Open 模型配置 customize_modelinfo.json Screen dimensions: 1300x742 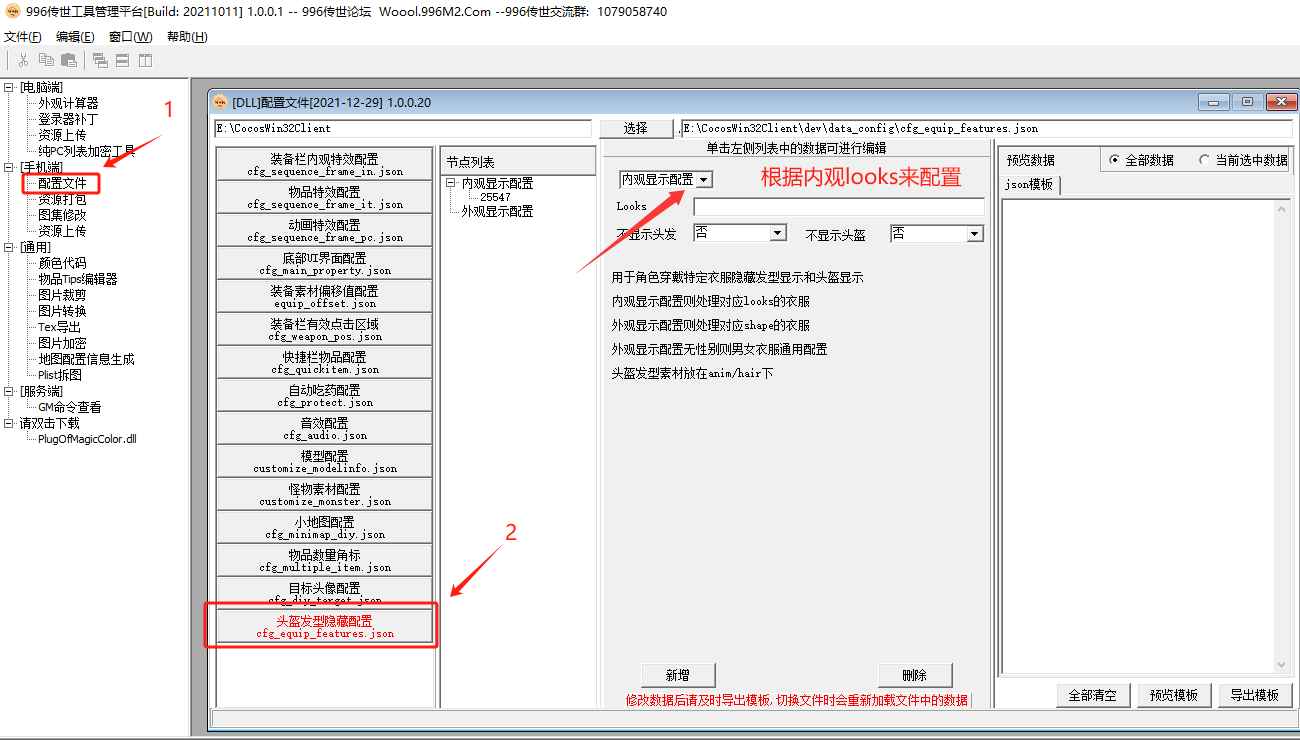tap(325, 462)
